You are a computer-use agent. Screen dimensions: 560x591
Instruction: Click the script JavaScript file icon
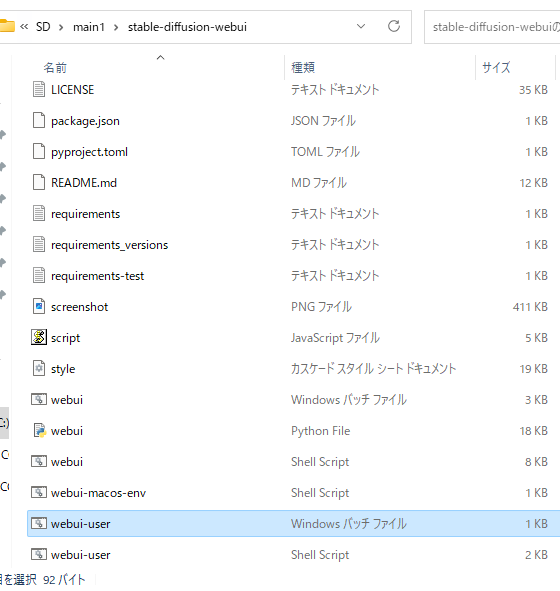click(x=39, y=337)
